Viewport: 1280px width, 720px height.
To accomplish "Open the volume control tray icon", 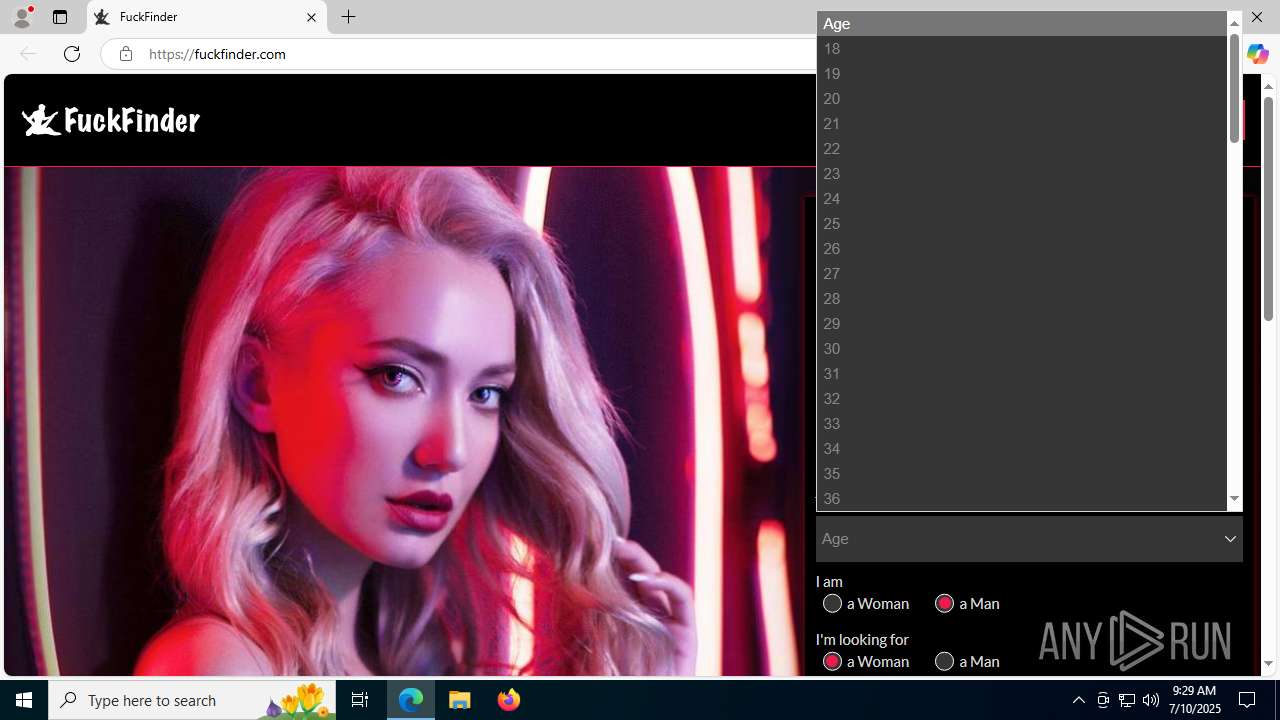I will click(1151, 700).
